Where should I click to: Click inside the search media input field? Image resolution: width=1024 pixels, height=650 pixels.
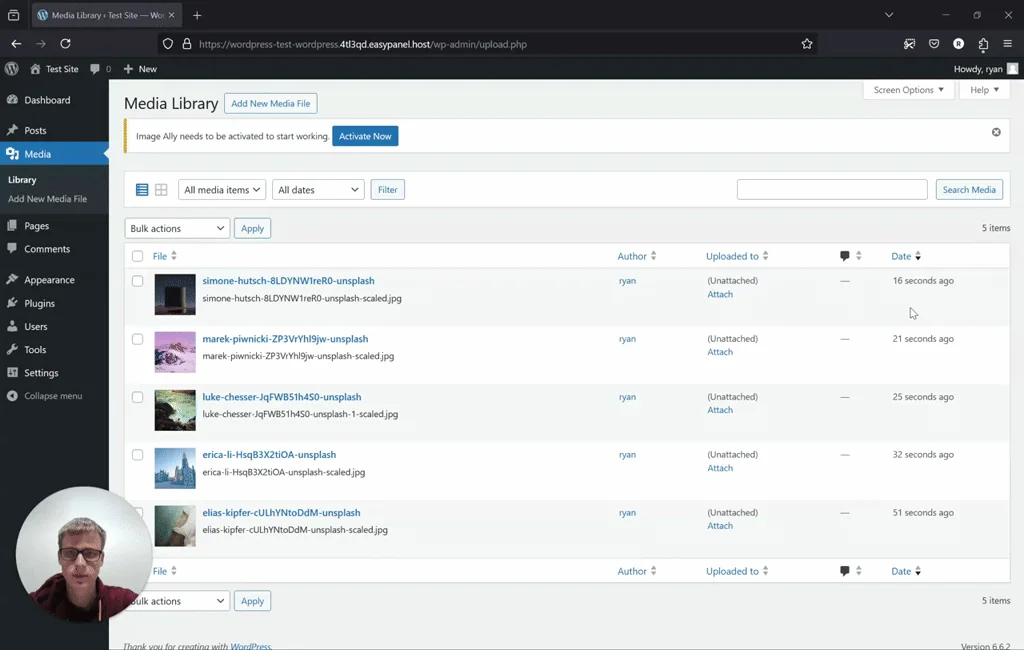pos(830,189)
